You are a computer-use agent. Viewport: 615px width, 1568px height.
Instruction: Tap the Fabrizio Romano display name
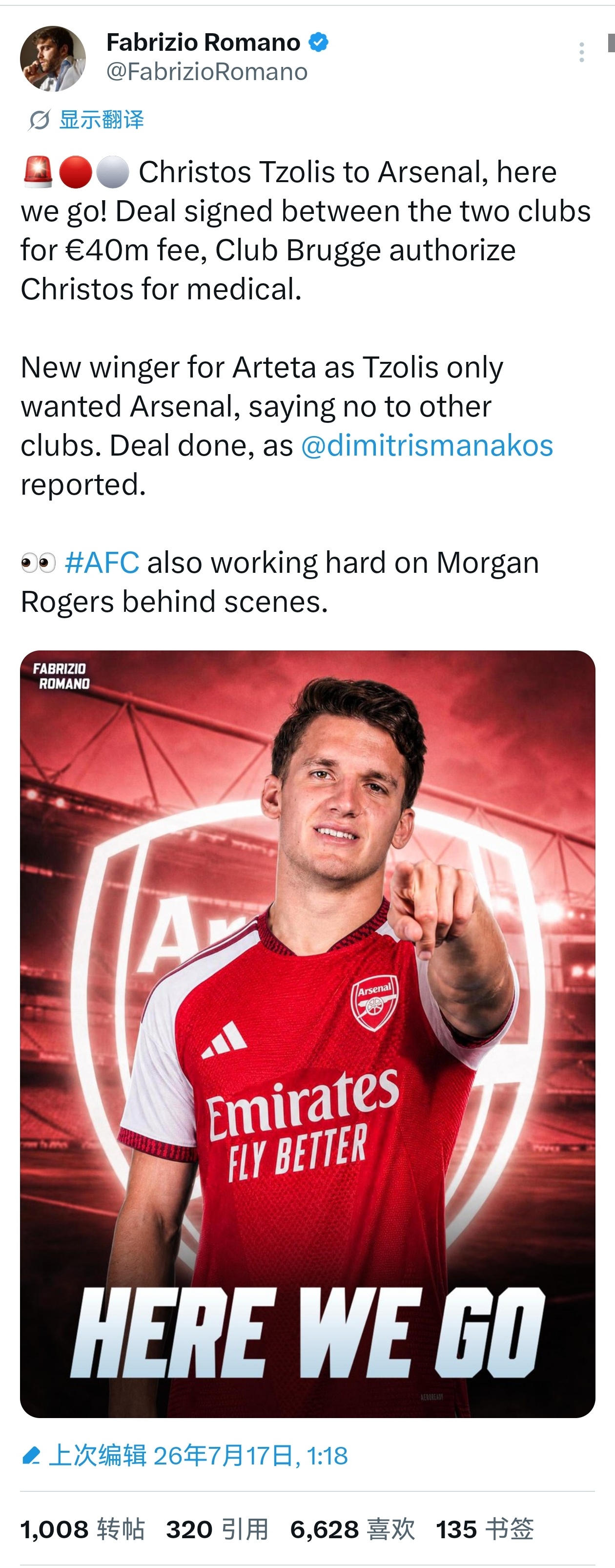(x=203, y=42)
